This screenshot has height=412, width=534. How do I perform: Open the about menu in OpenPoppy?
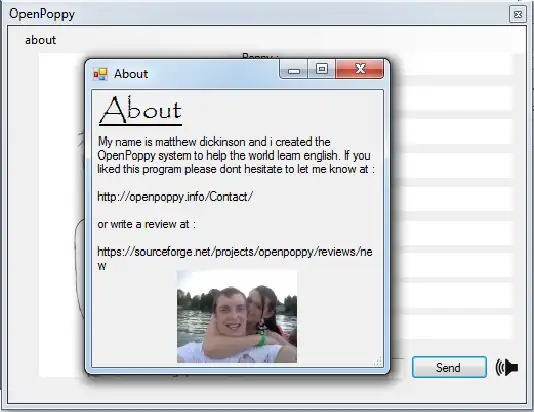(41, 40)
